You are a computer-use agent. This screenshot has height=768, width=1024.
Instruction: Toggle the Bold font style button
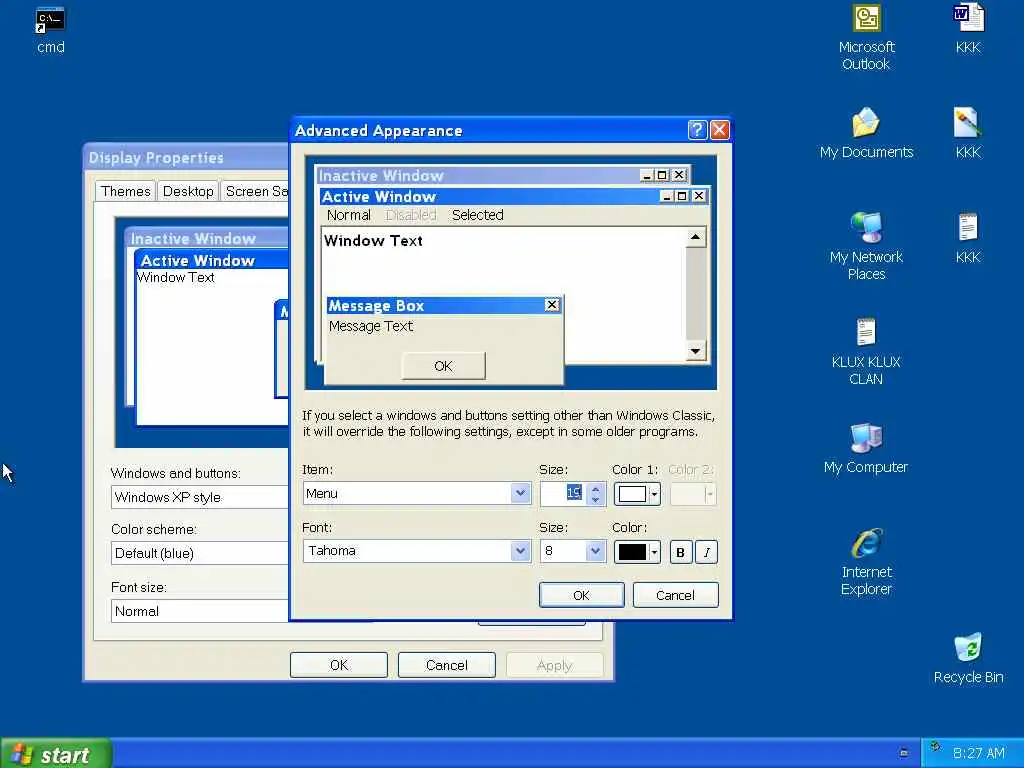coord(680,552)
